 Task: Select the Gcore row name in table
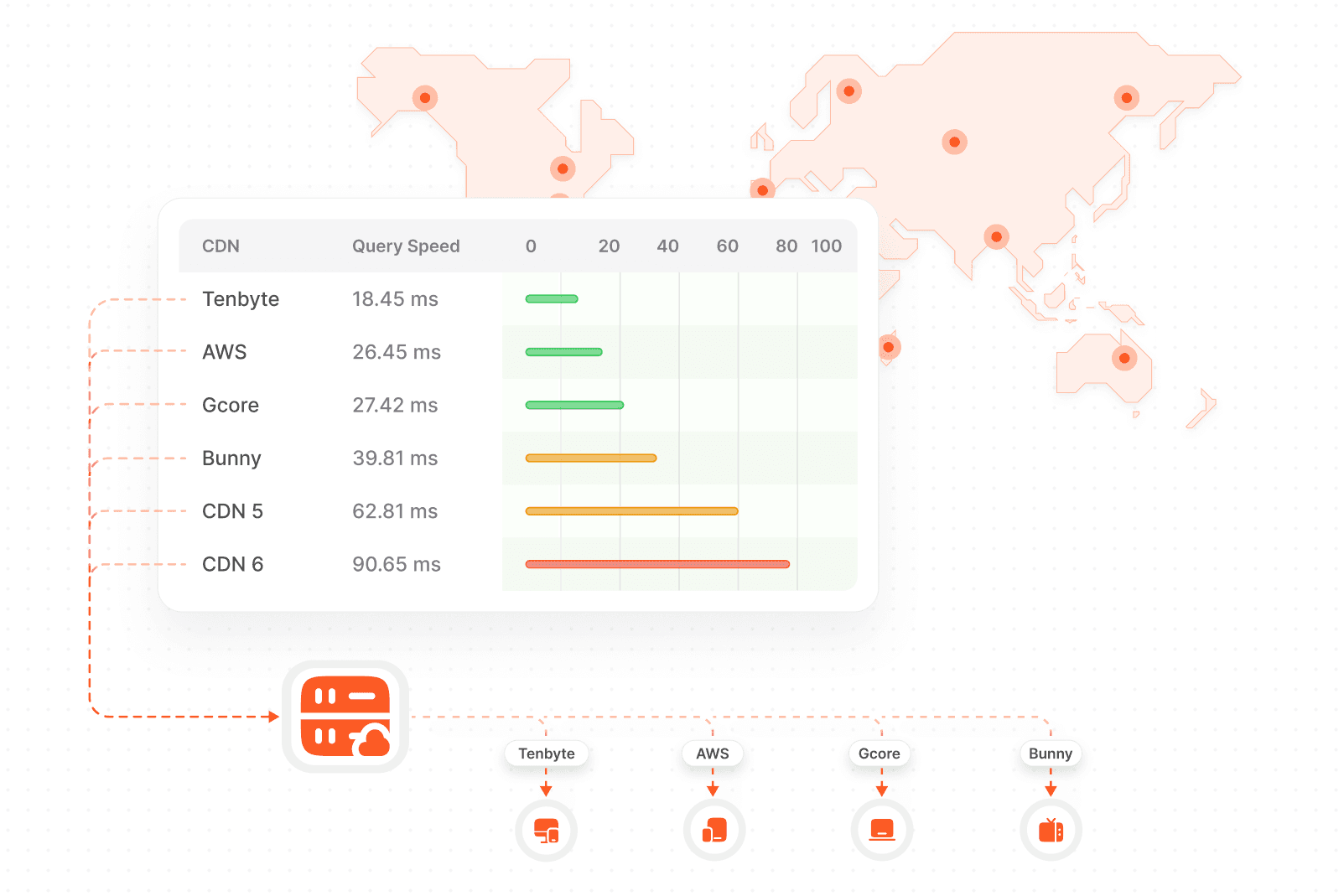231,406
